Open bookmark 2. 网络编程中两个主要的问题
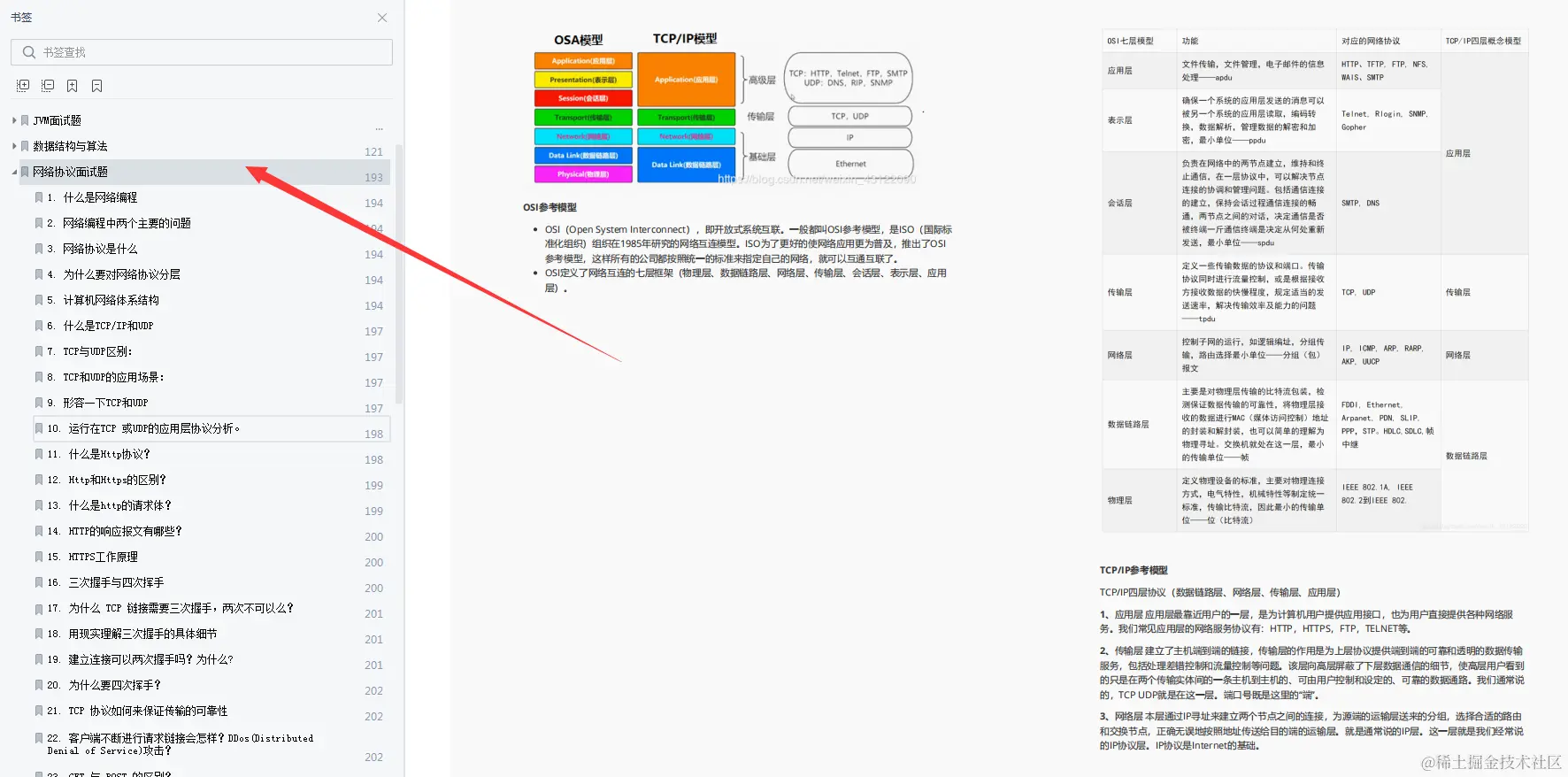Image resolution: width=1568 pixels, height=777 pixels. (119, 223)
